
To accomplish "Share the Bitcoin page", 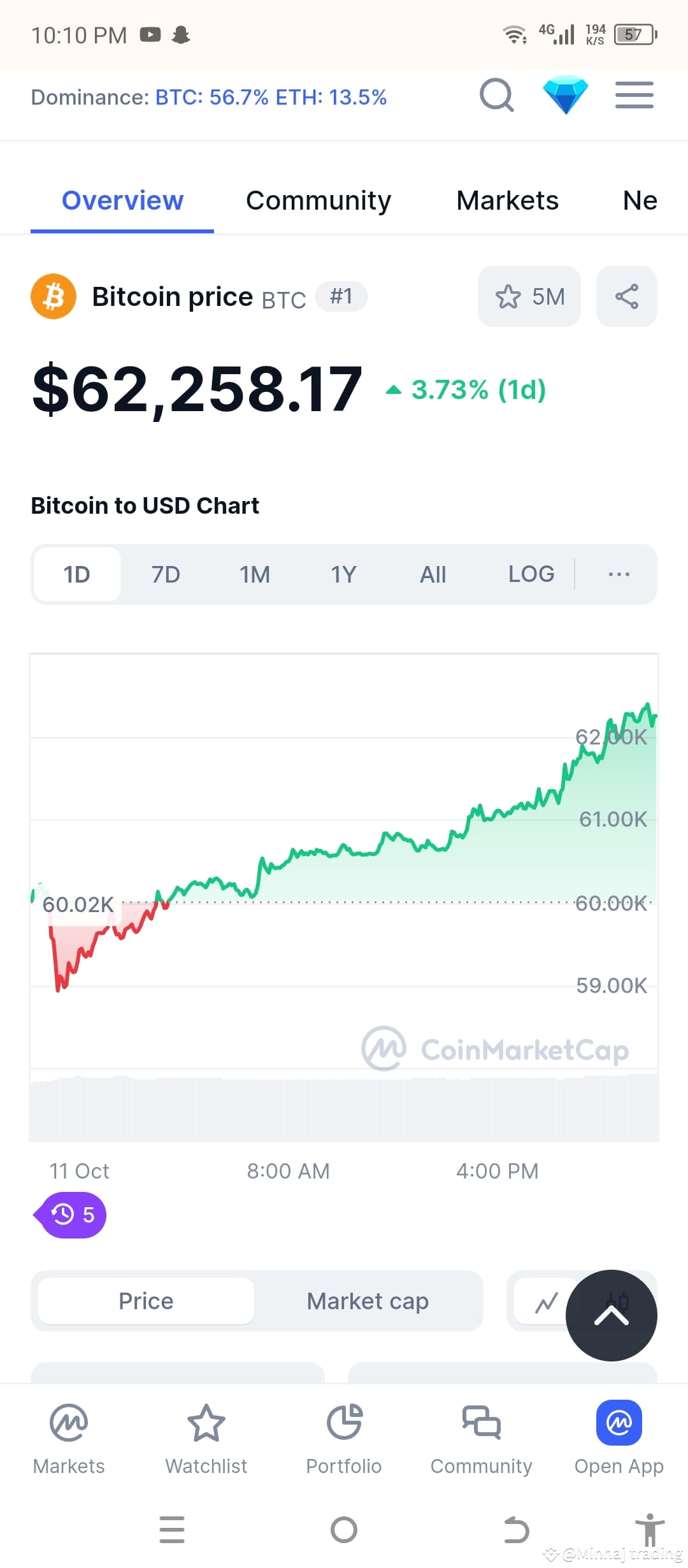I will tap(626, 296).
